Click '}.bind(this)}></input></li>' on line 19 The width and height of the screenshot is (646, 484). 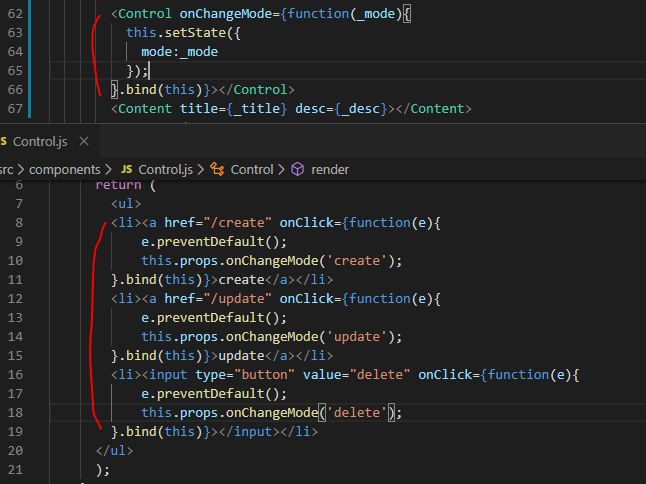point(214,431)
